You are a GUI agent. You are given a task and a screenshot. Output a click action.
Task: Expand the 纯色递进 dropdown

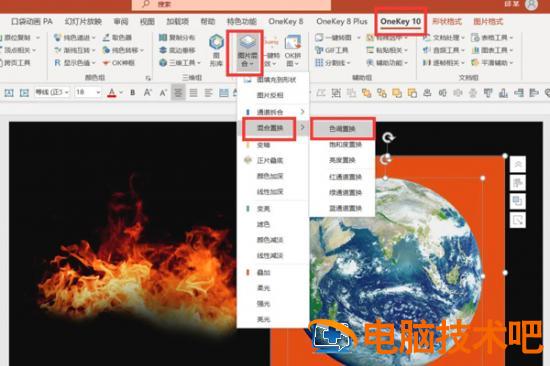(94, 38)
